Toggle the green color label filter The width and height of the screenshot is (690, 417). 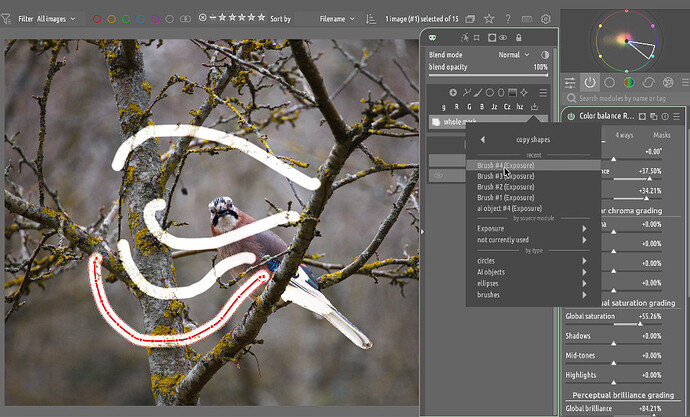[x=126, y=19]
